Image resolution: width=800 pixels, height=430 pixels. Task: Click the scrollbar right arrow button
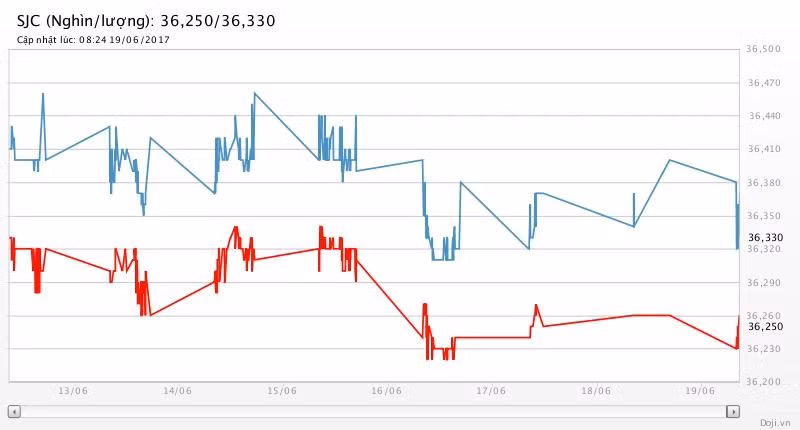(x=733, y=411)
